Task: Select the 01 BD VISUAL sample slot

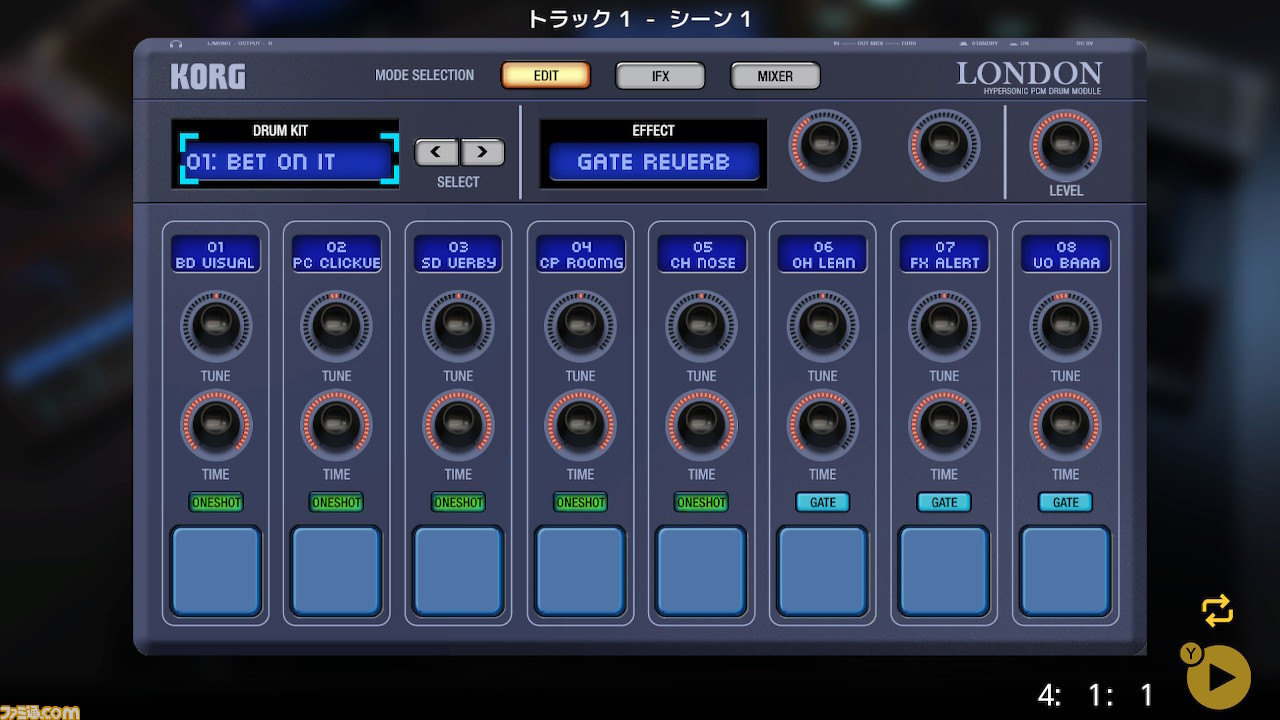Action: point(216,254)
